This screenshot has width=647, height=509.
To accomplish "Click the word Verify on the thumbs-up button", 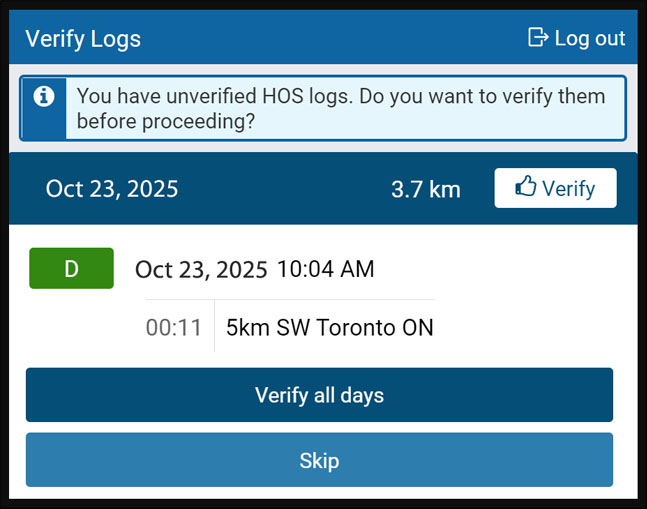I will tap(569, 188).
